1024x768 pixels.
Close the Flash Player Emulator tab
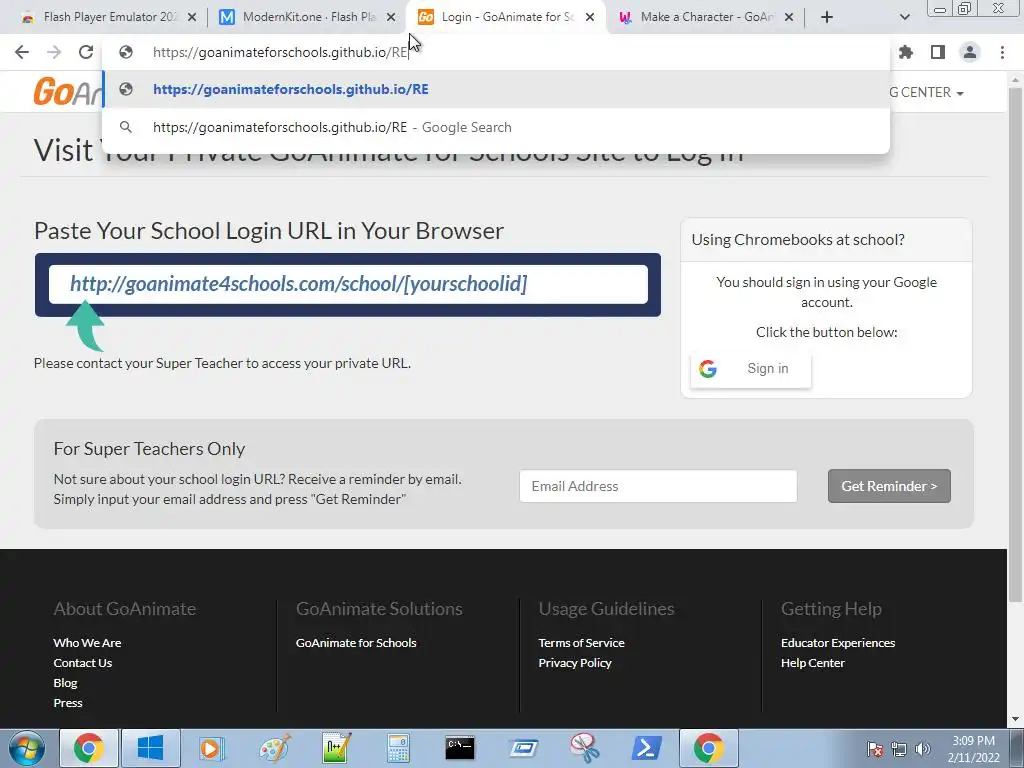(x=191, y=17)
